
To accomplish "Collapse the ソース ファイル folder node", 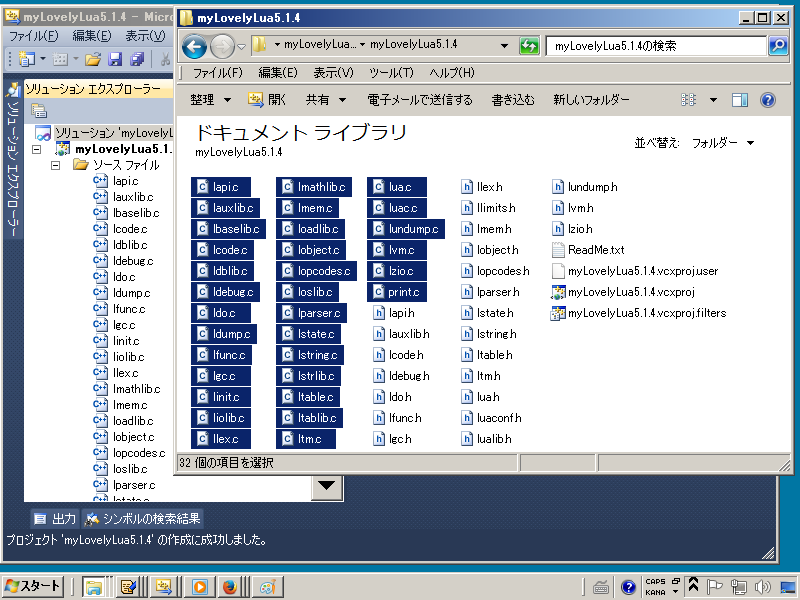I will pos(56,165).
